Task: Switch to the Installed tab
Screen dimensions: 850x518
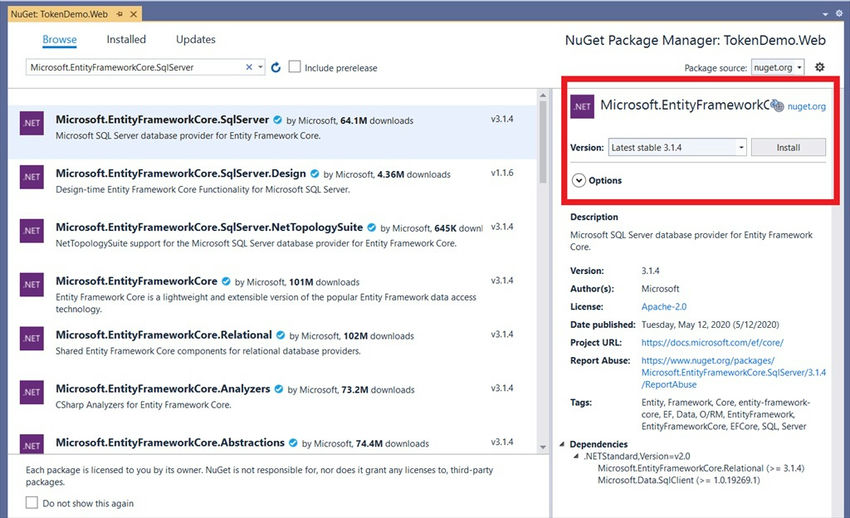Action: pos(126,40)
